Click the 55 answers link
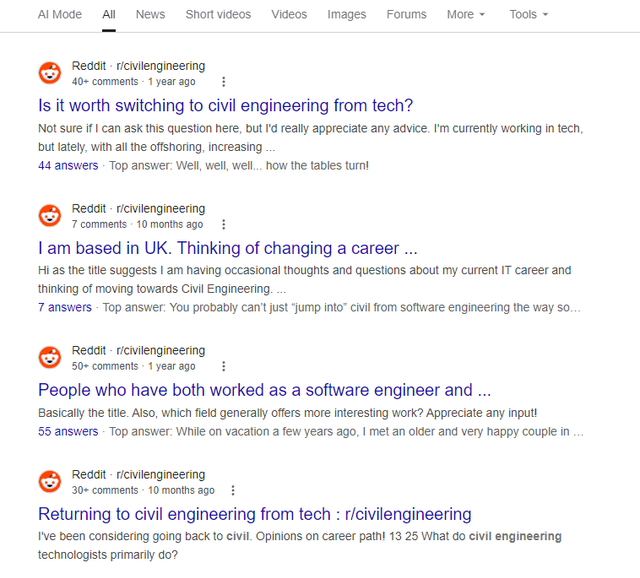This screenshot has height=578, width=640. pyautogui.click(x=68, y=432)
